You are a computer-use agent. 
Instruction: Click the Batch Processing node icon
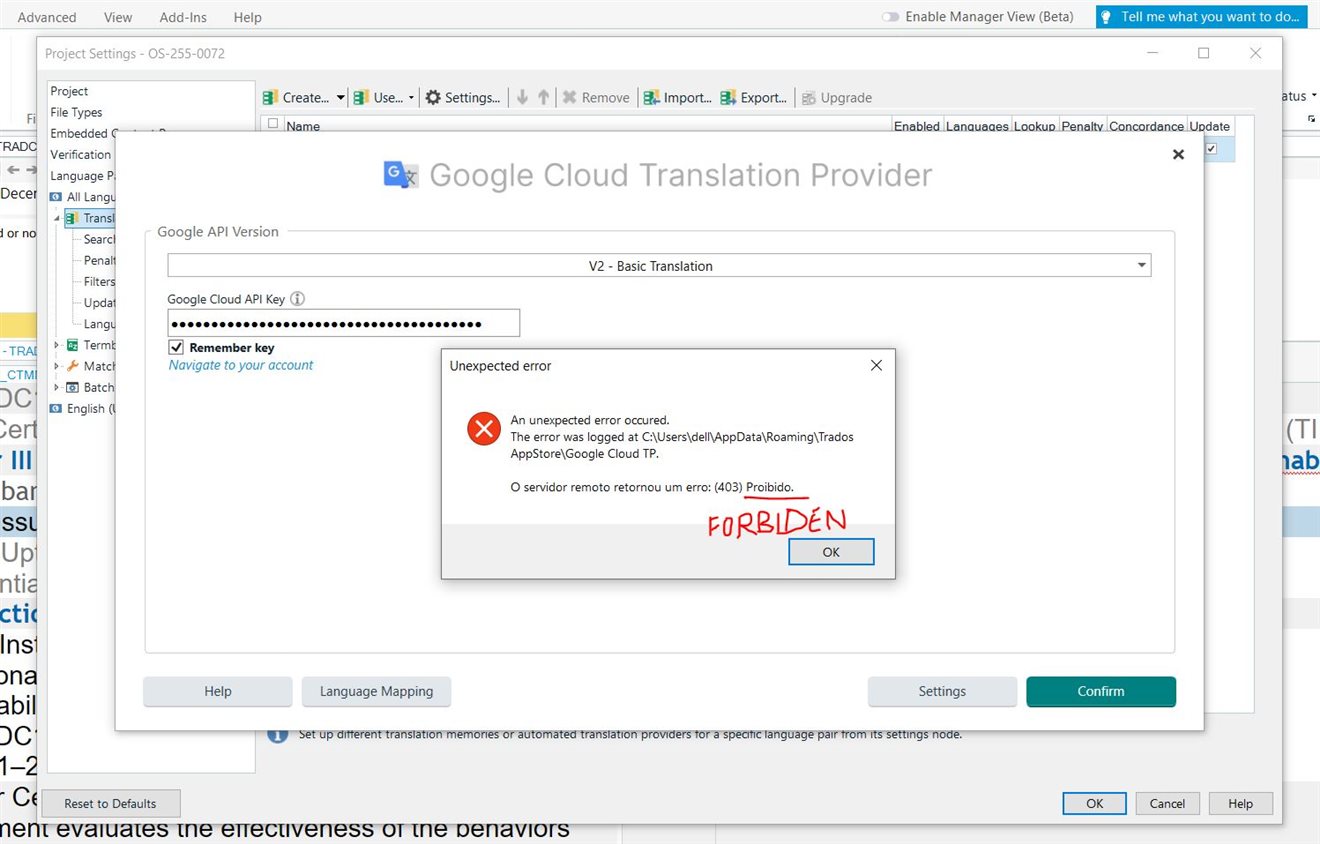(72, 387)
